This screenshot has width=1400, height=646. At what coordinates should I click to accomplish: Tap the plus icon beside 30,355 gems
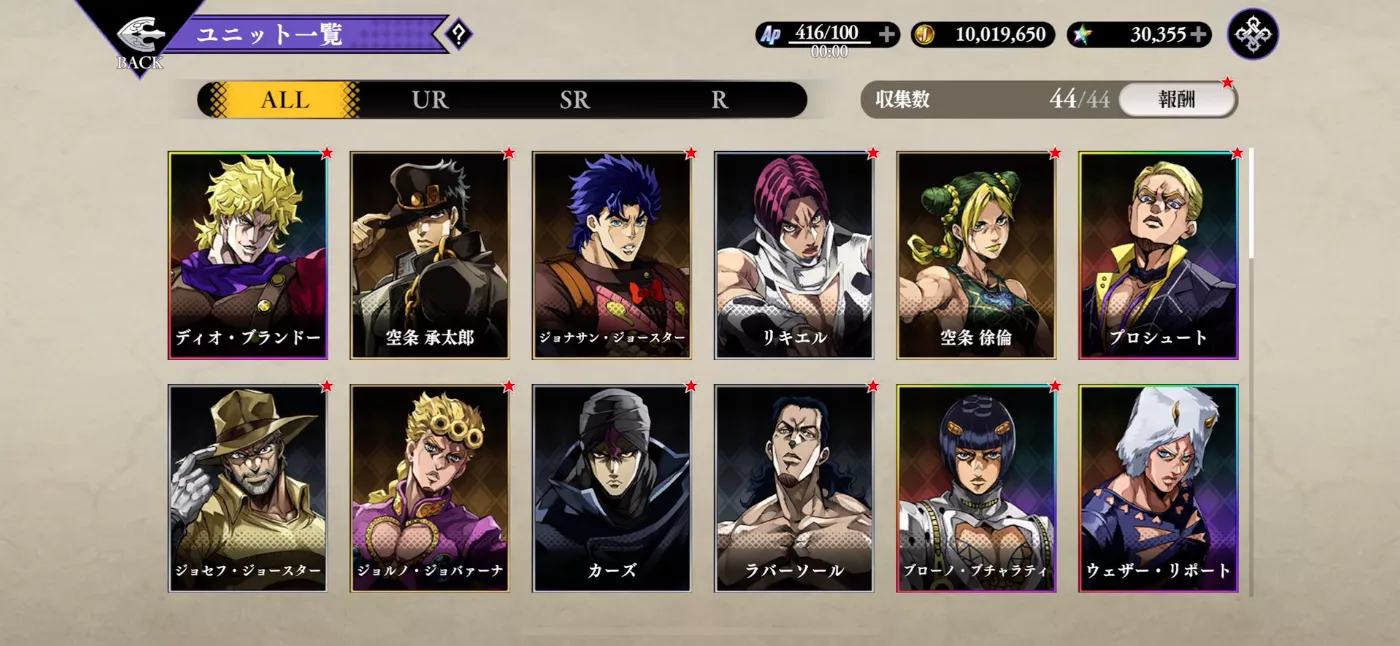point(1198,35)
